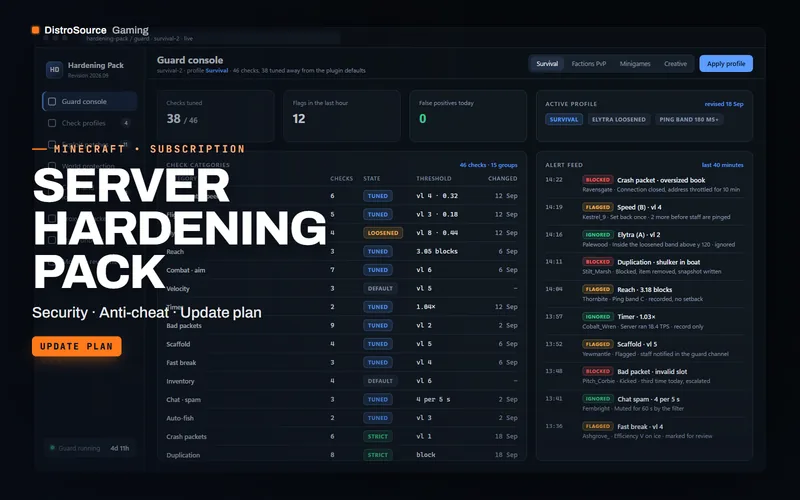Click the '4 per 5 s' threshold value
The width and height of the screenshot is (800, 500).
433,399
